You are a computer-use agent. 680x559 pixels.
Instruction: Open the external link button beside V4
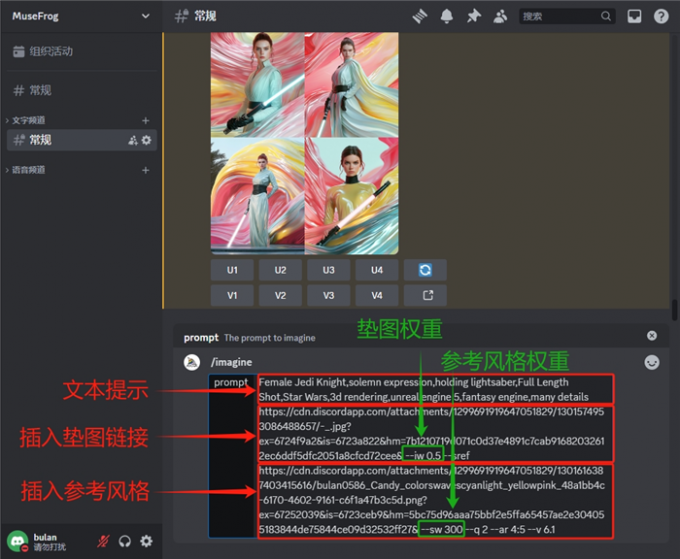tap(425, 295)
